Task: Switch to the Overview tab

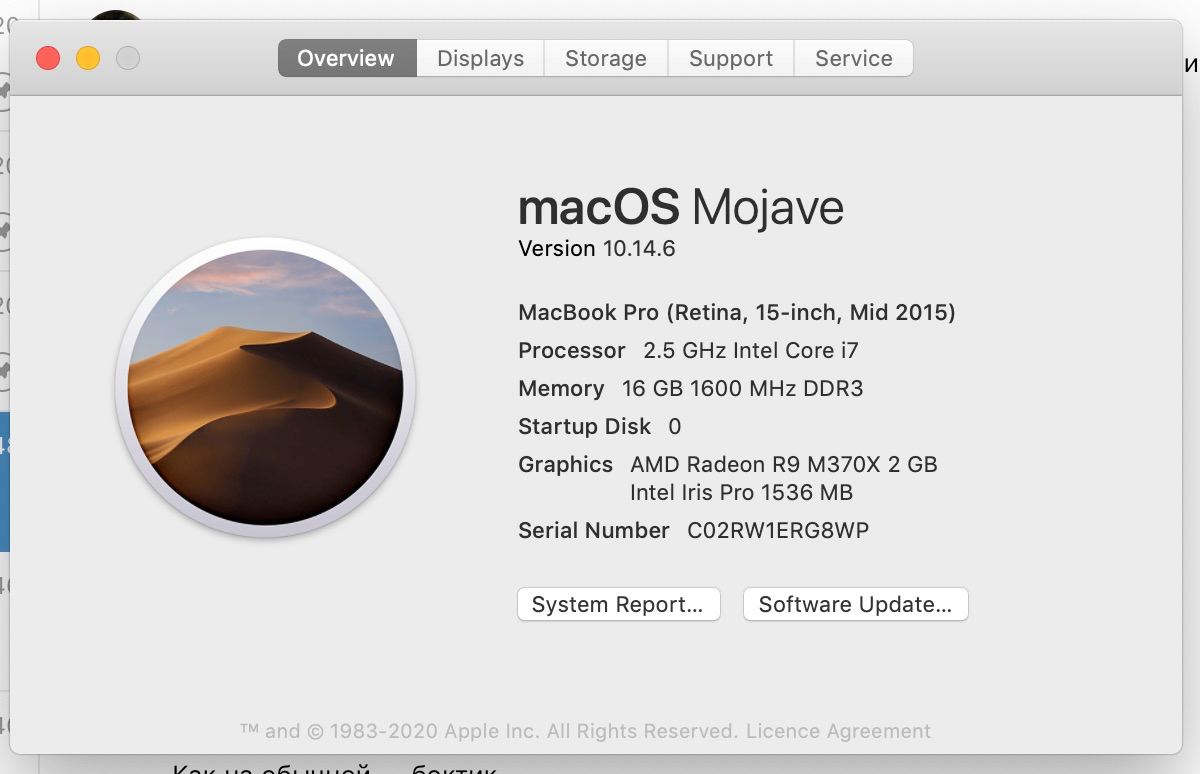Action: point(346,58)
